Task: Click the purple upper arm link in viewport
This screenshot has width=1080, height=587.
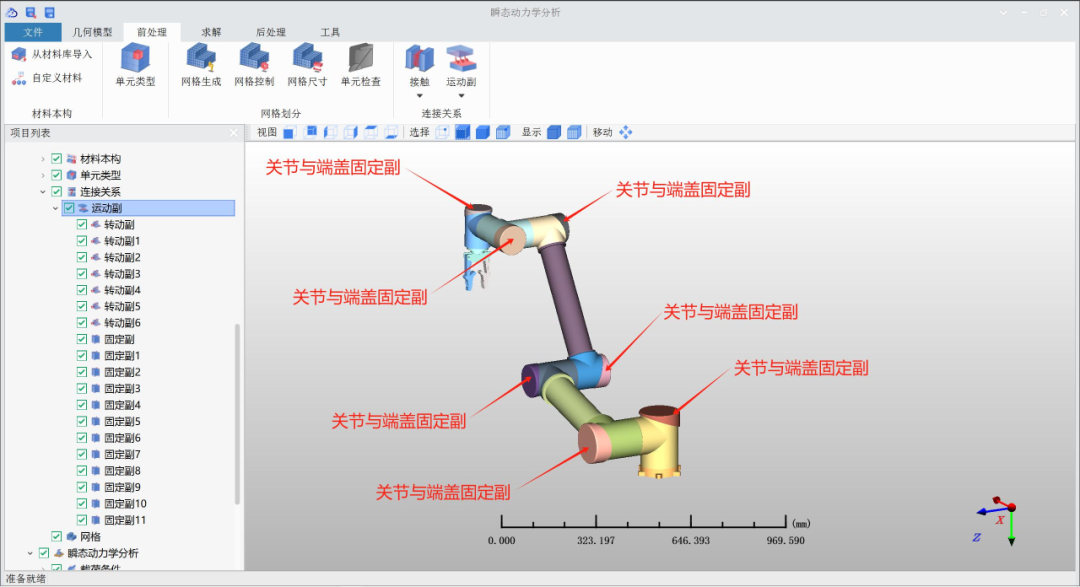Action: click(x=565, y=298)
